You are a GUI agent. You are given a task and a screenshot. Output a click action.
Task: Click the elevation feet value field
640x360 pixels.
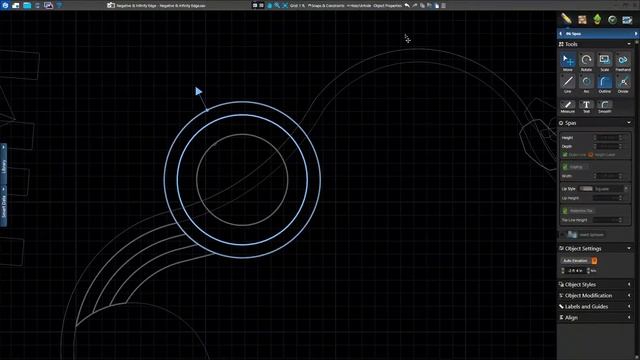pos(575,271)
